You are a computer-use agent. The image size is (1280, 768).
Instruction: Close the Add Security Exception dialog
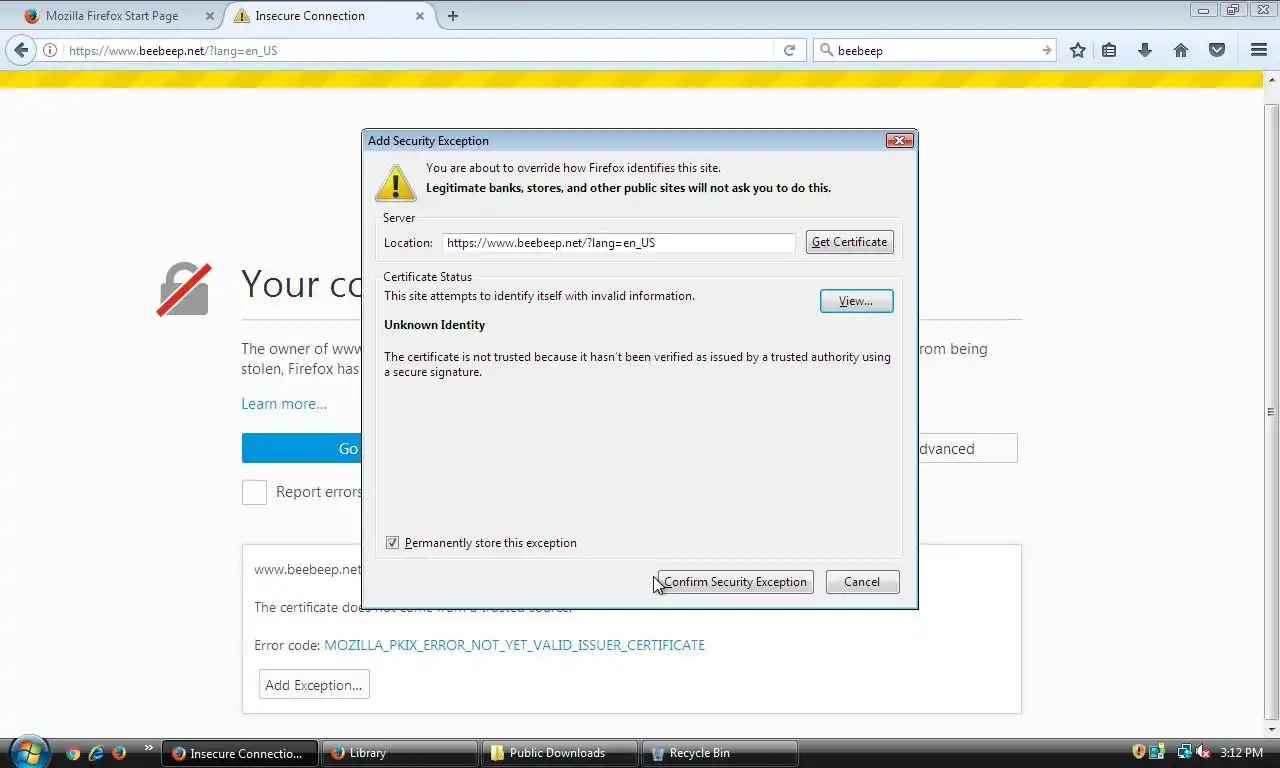click(x=899, y=141)
